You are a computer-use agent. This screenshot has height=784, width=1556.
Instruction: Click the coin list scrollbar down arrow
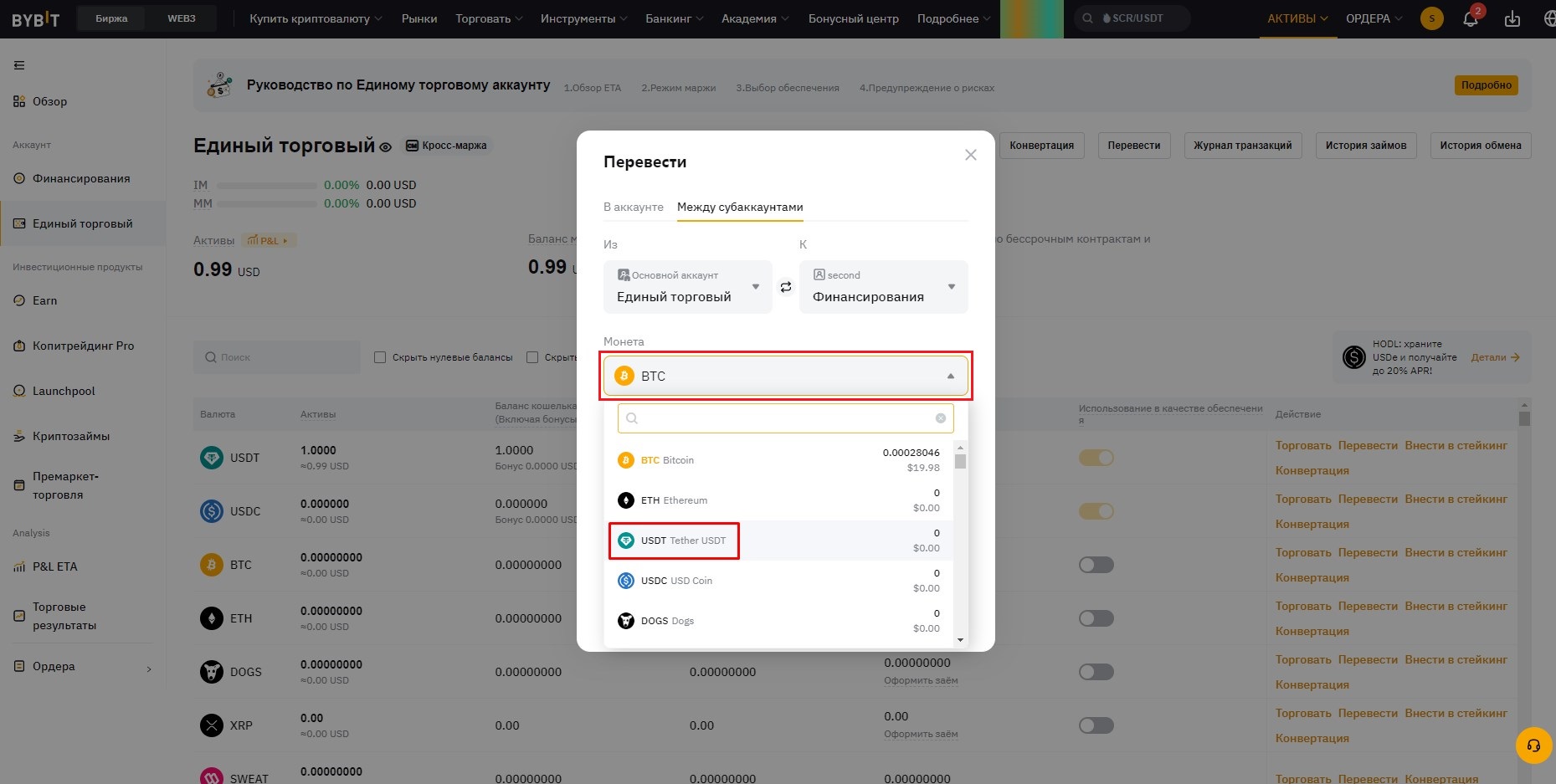pyautogui.click(x=960, y=640)
